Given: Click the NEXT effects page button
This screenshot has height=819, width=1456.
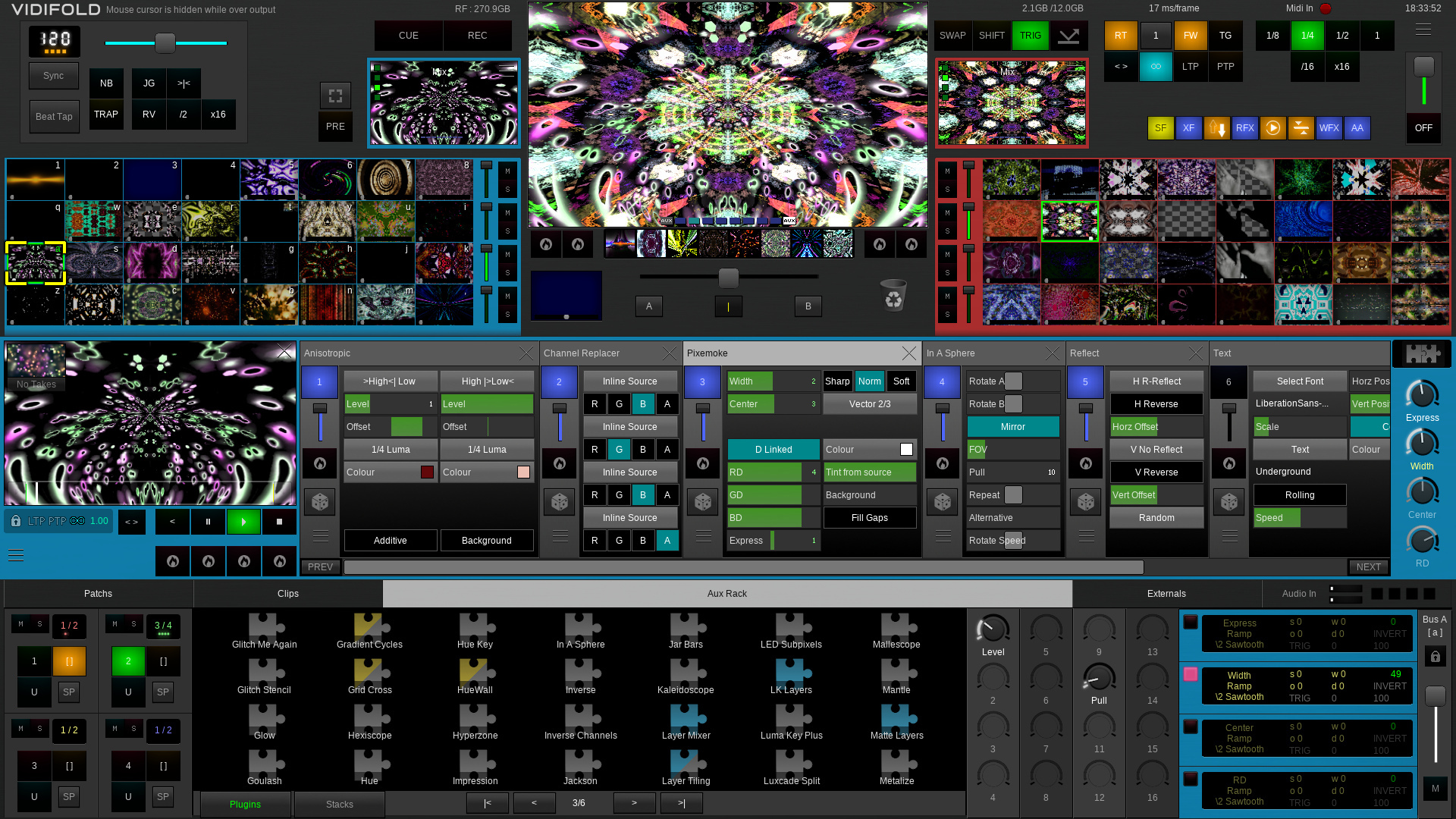Looking at the screenshot, I should point(1368,567).
